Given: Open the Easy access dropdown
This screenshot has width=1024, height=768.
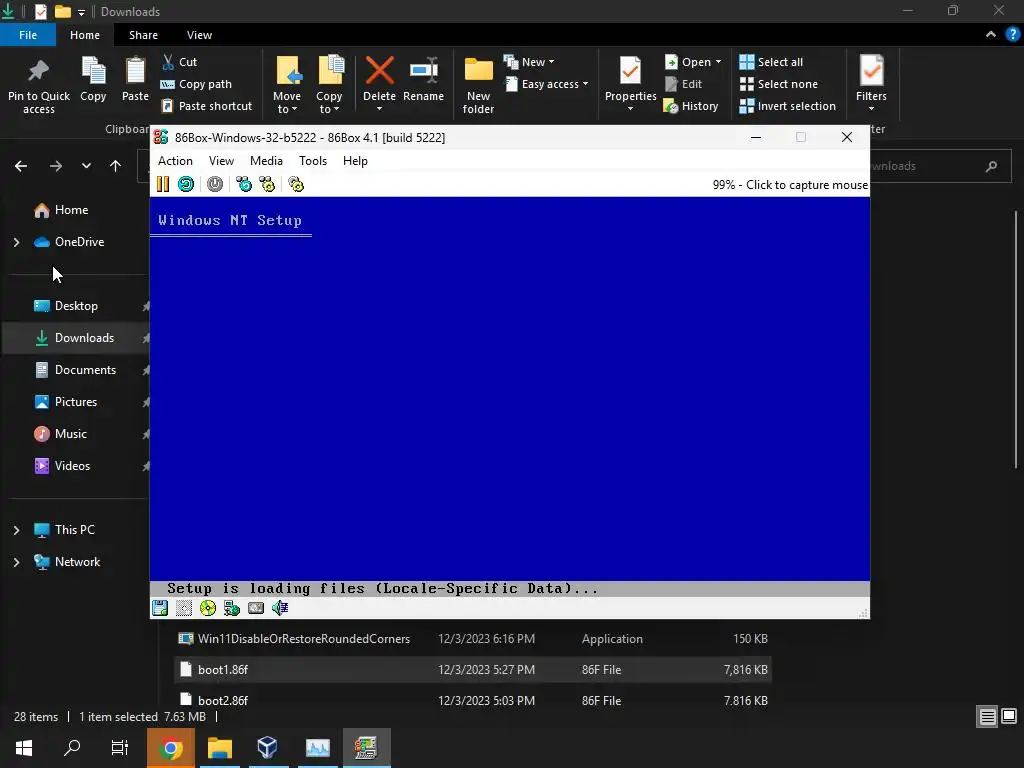Looking at the screenshot, I should (547, 84).
